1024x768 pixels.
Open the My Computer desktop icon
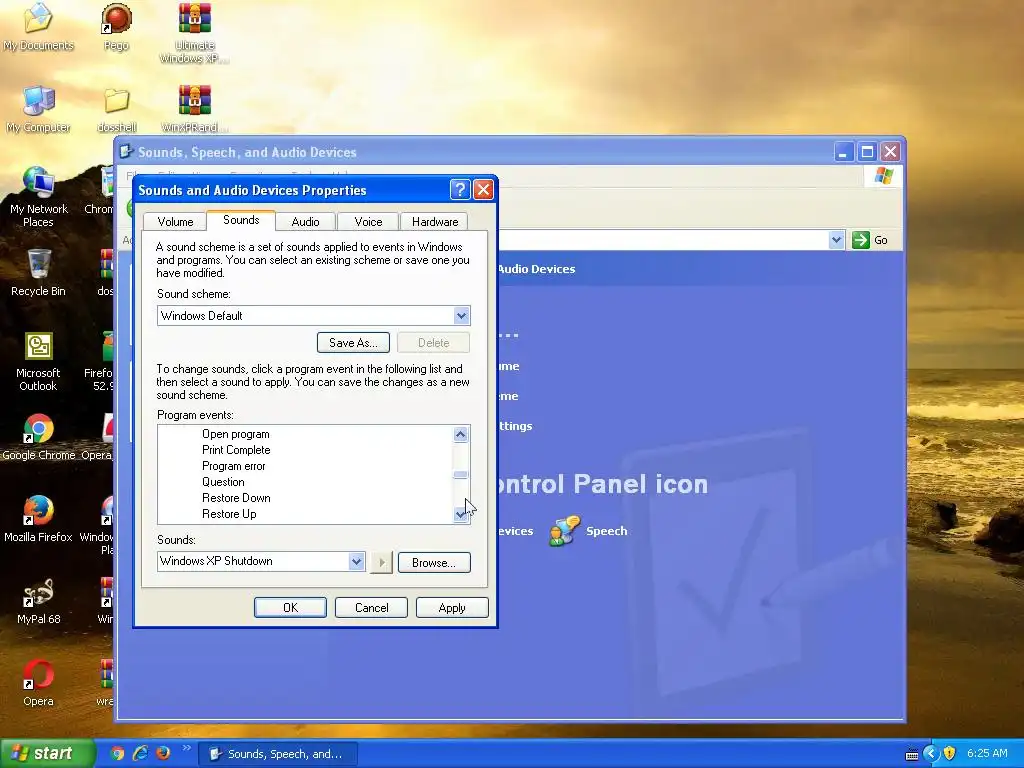click(38, 108)
